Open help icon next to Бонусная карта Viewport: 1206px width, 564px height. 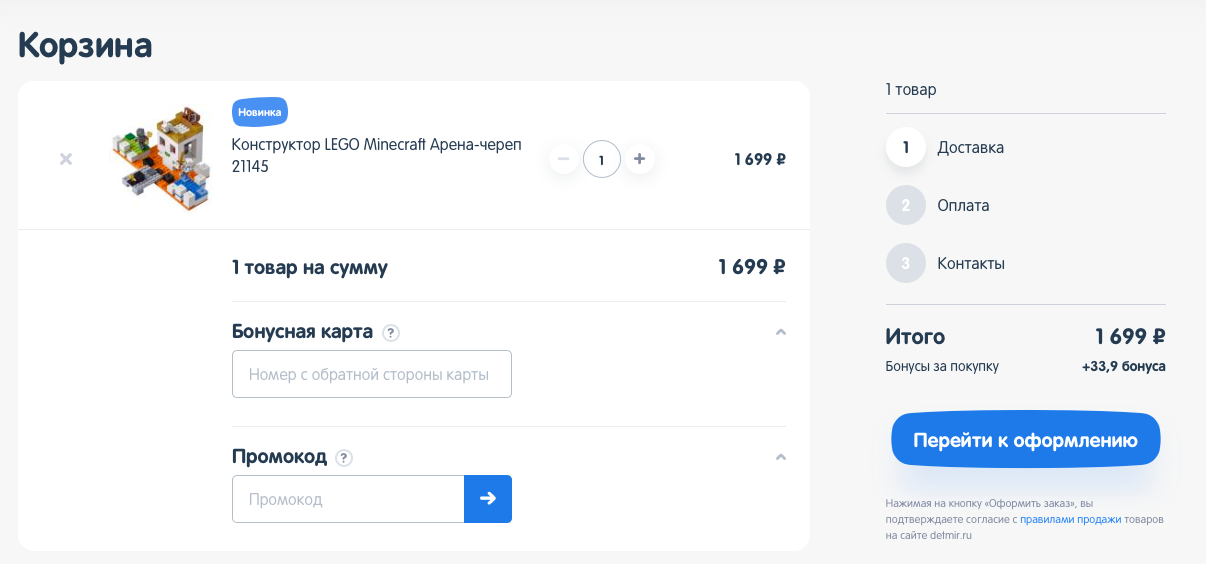coord(391,332)
